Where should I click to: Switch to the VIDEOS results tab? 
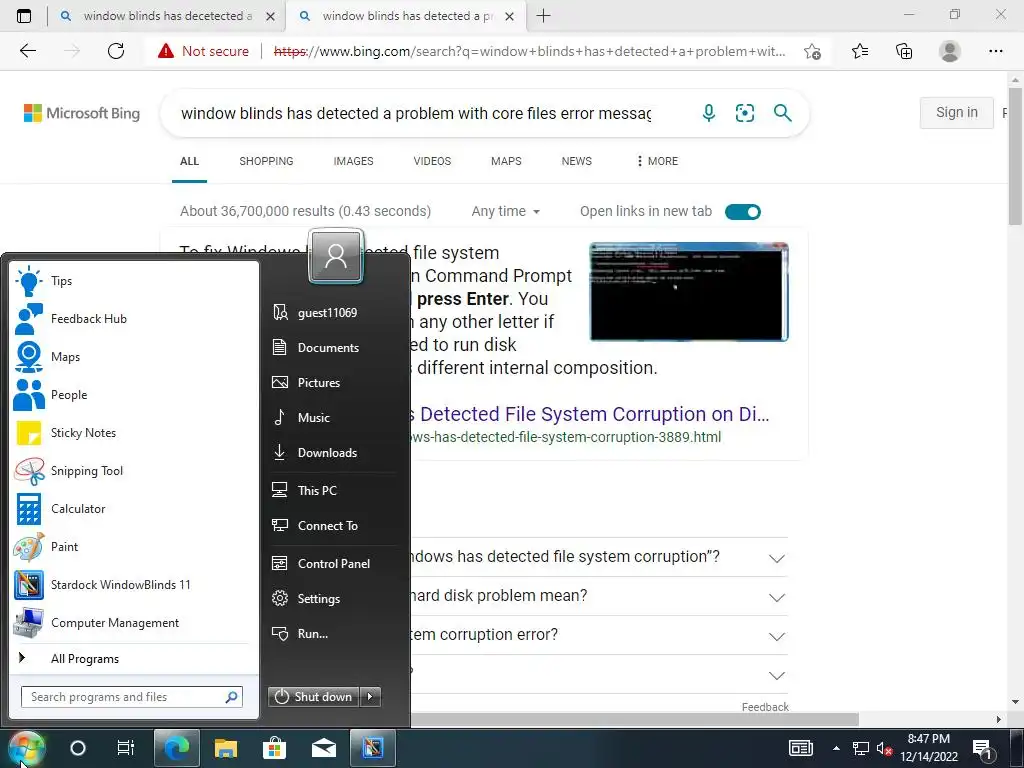[432, 161]
